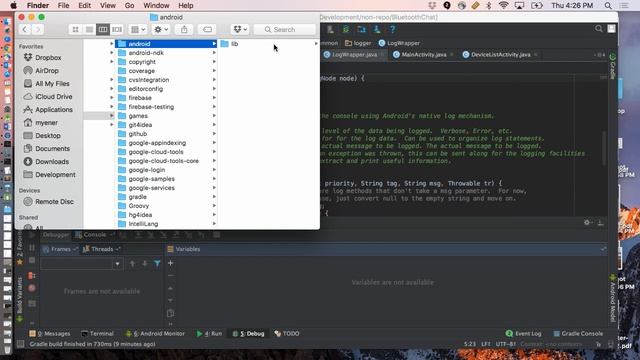640x360 pixels.
Task: Open the Help menu
Action: pyautogui.click(x=186, y=5)
